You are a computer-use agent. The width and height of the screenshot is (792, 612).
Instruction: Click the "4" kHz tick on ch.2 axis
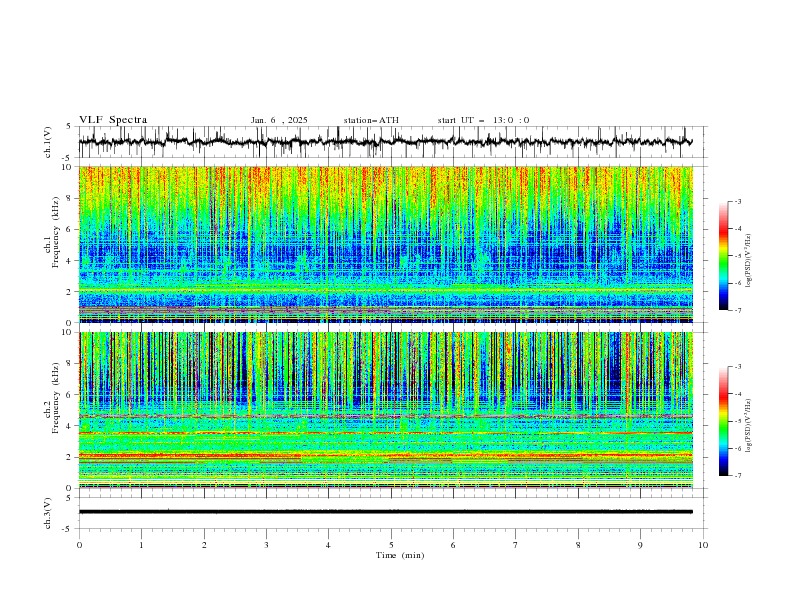[70, 426]
